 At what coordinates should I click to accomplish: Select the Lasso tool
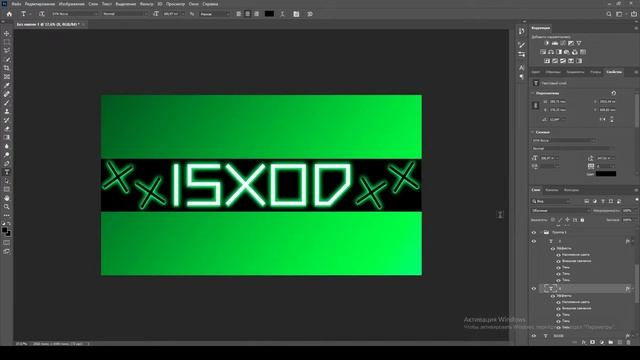[x=7, y=51]
